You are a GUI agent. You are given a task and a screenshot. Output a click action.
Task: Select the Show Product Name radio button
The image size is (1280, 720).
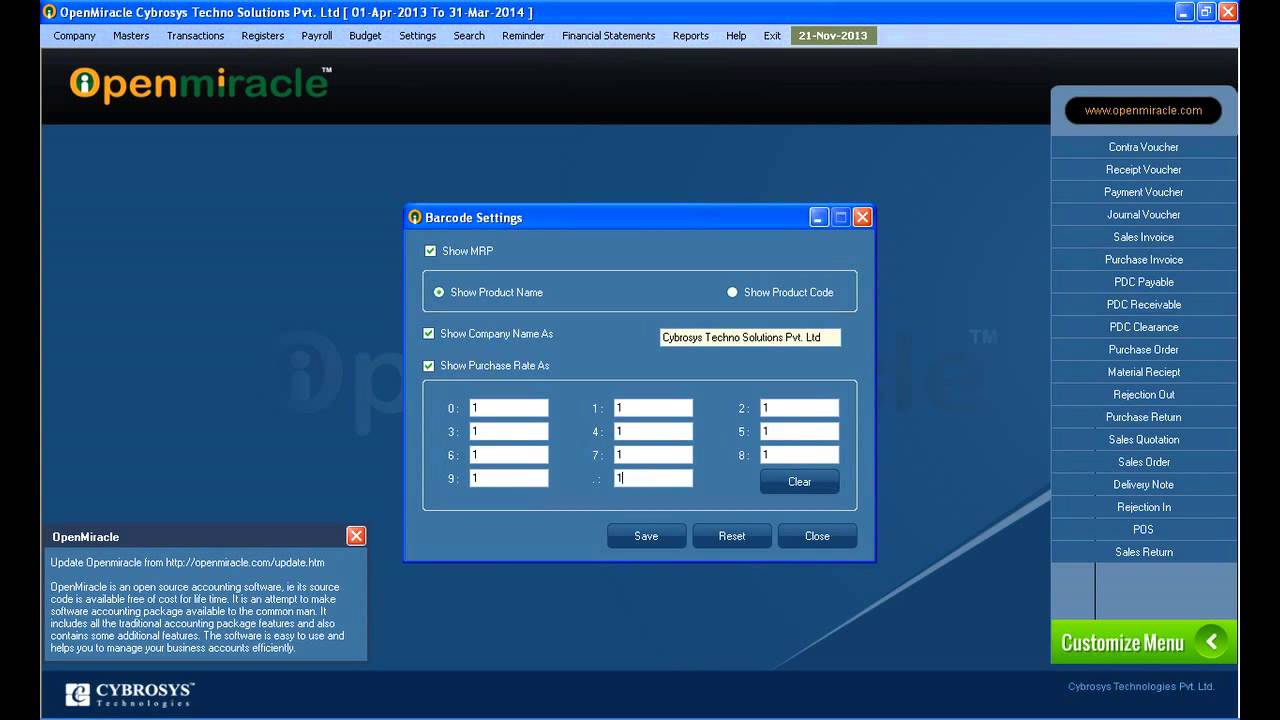point(439,292)
